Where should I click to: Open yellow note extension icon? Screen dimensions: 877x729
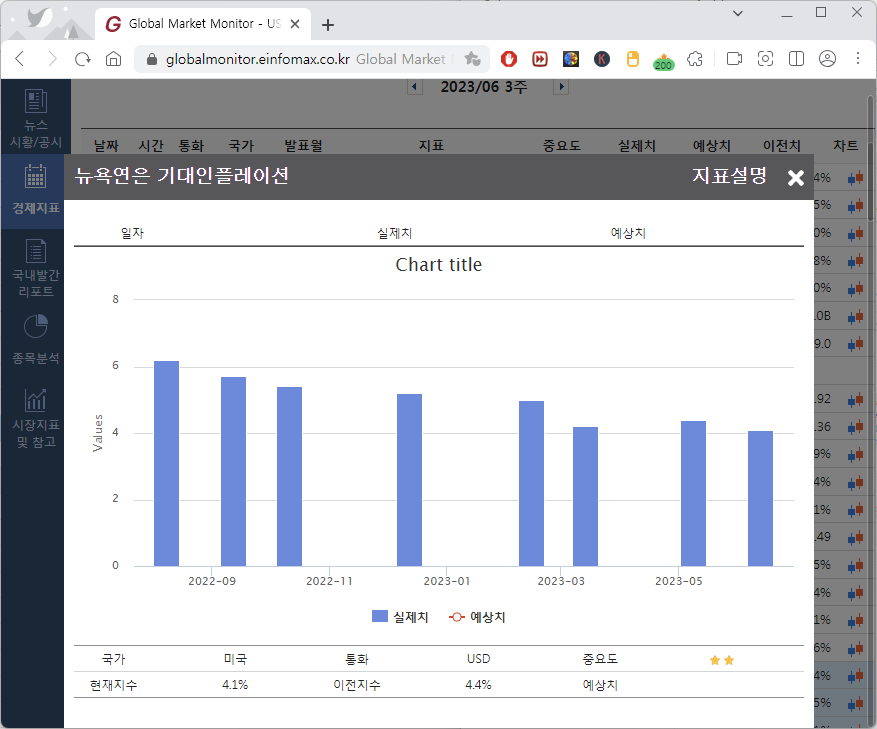click(633, 59)
